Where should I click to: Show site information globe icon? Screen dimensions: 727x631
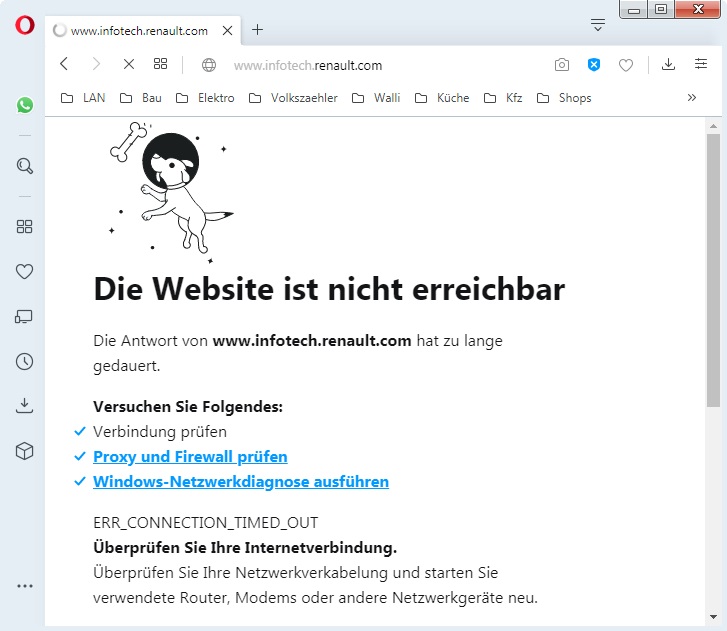click(x=209, y=65)
